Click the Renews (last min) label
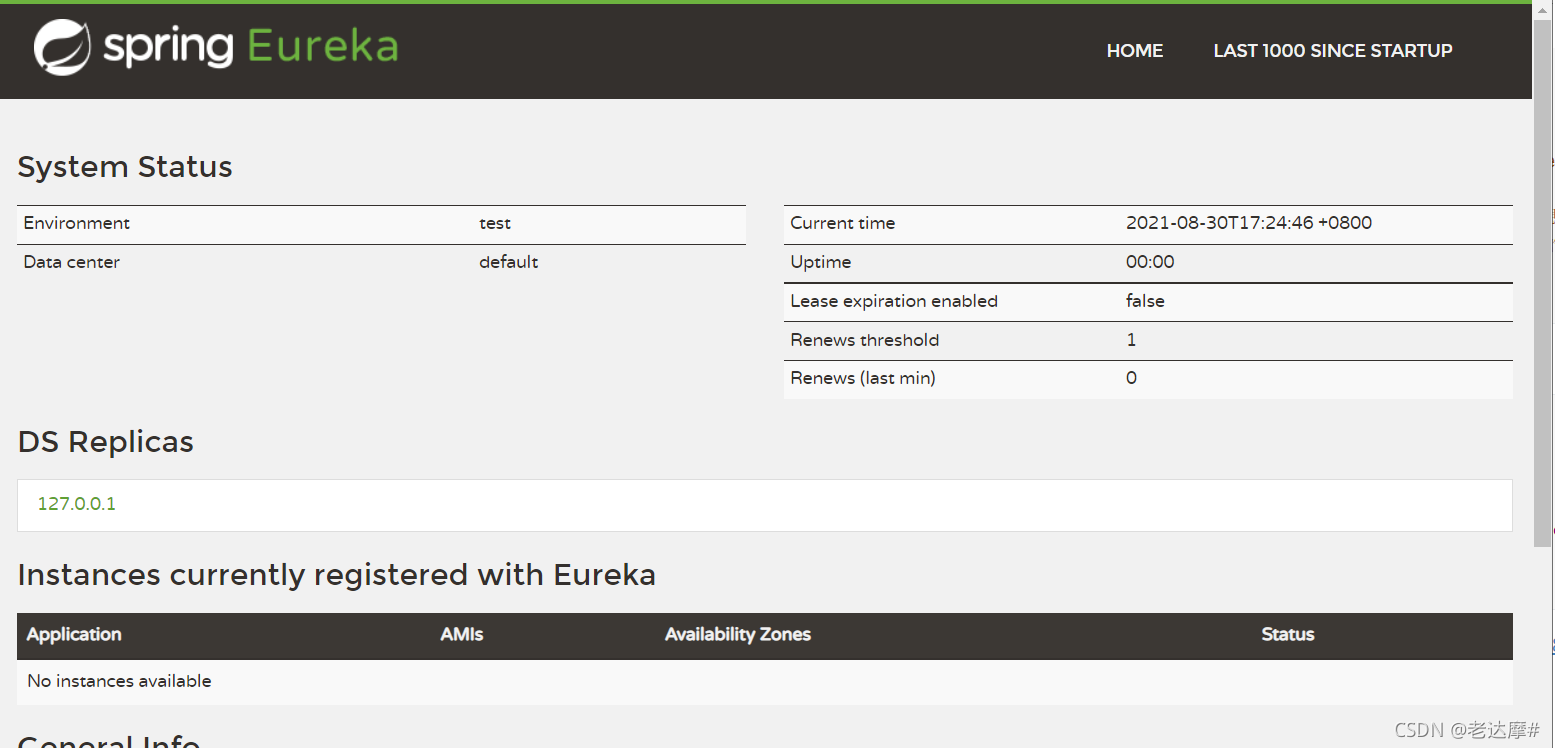1555x748 pixels. point(863,379)
